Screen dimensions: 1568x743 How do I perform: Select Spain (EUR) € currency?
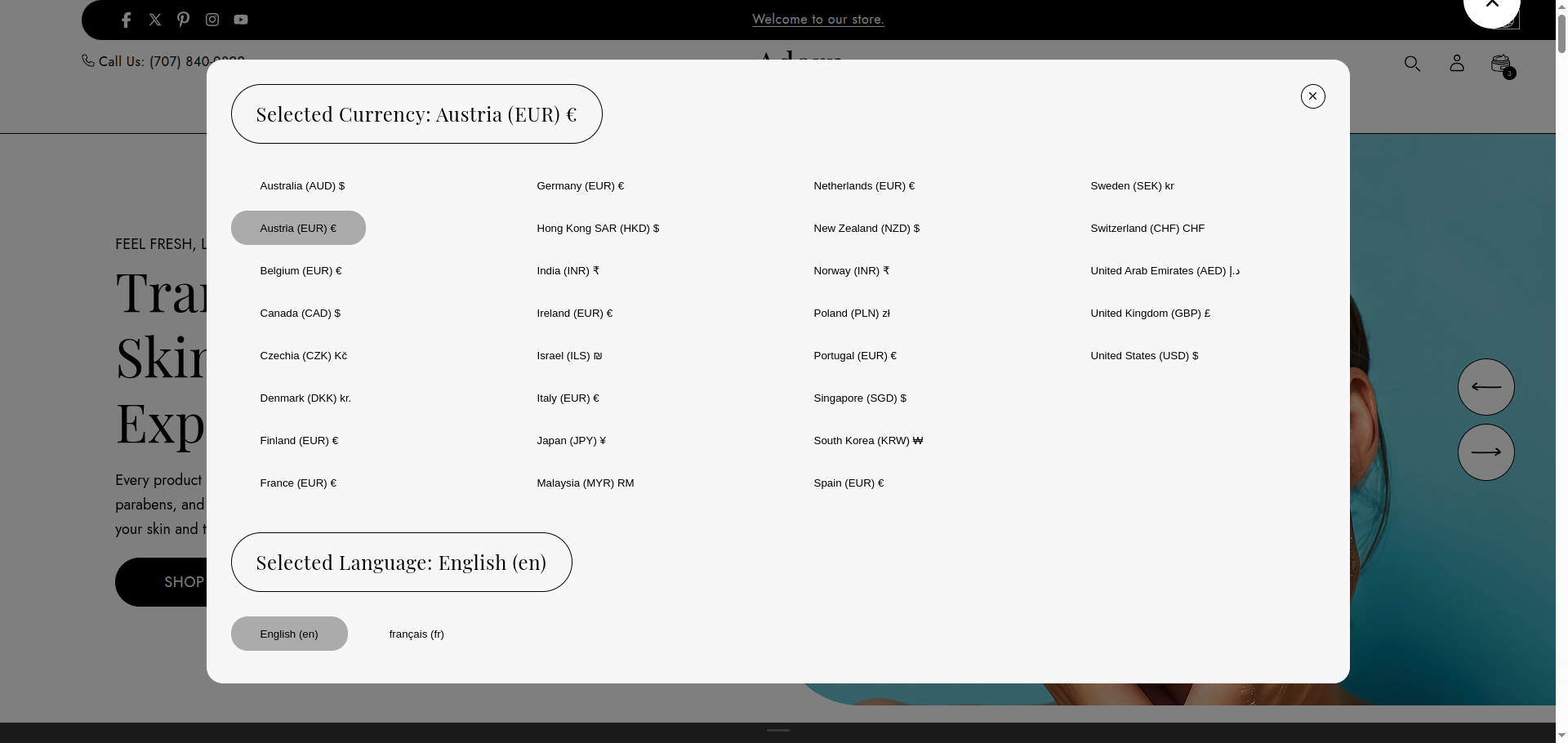click(x=849, y=483)
